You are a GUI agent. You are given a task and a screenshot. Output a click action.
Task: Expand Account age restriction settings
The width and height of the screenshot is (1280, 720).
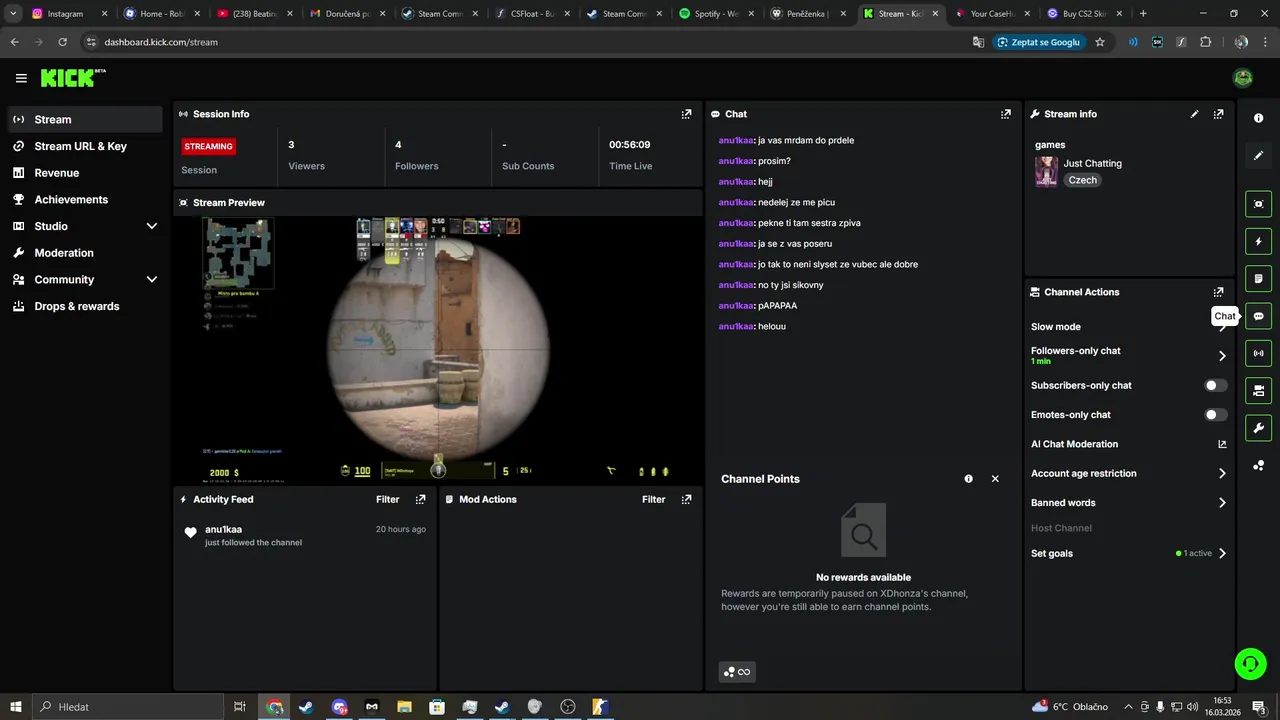1222,474
